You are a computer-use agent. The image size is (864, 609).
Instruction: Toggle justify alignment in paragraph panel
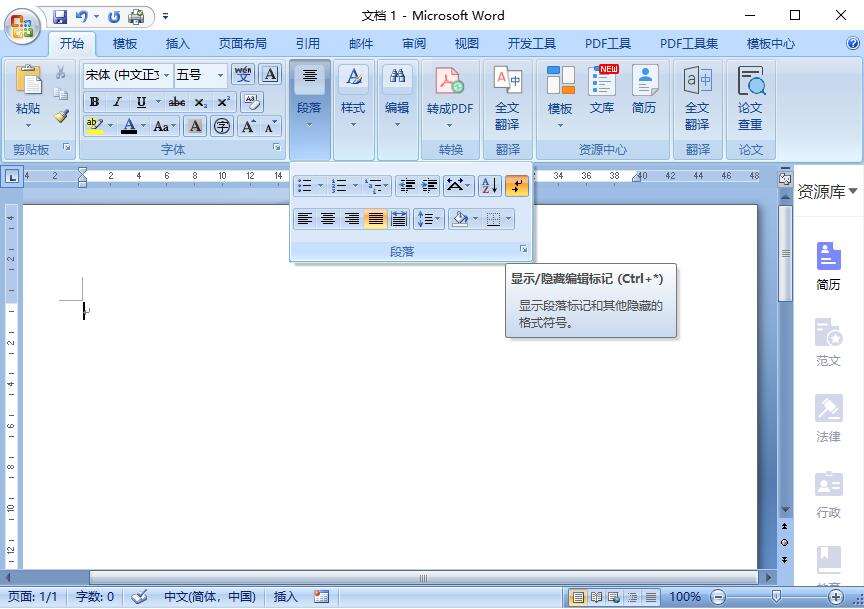click(x=375, y=219)
